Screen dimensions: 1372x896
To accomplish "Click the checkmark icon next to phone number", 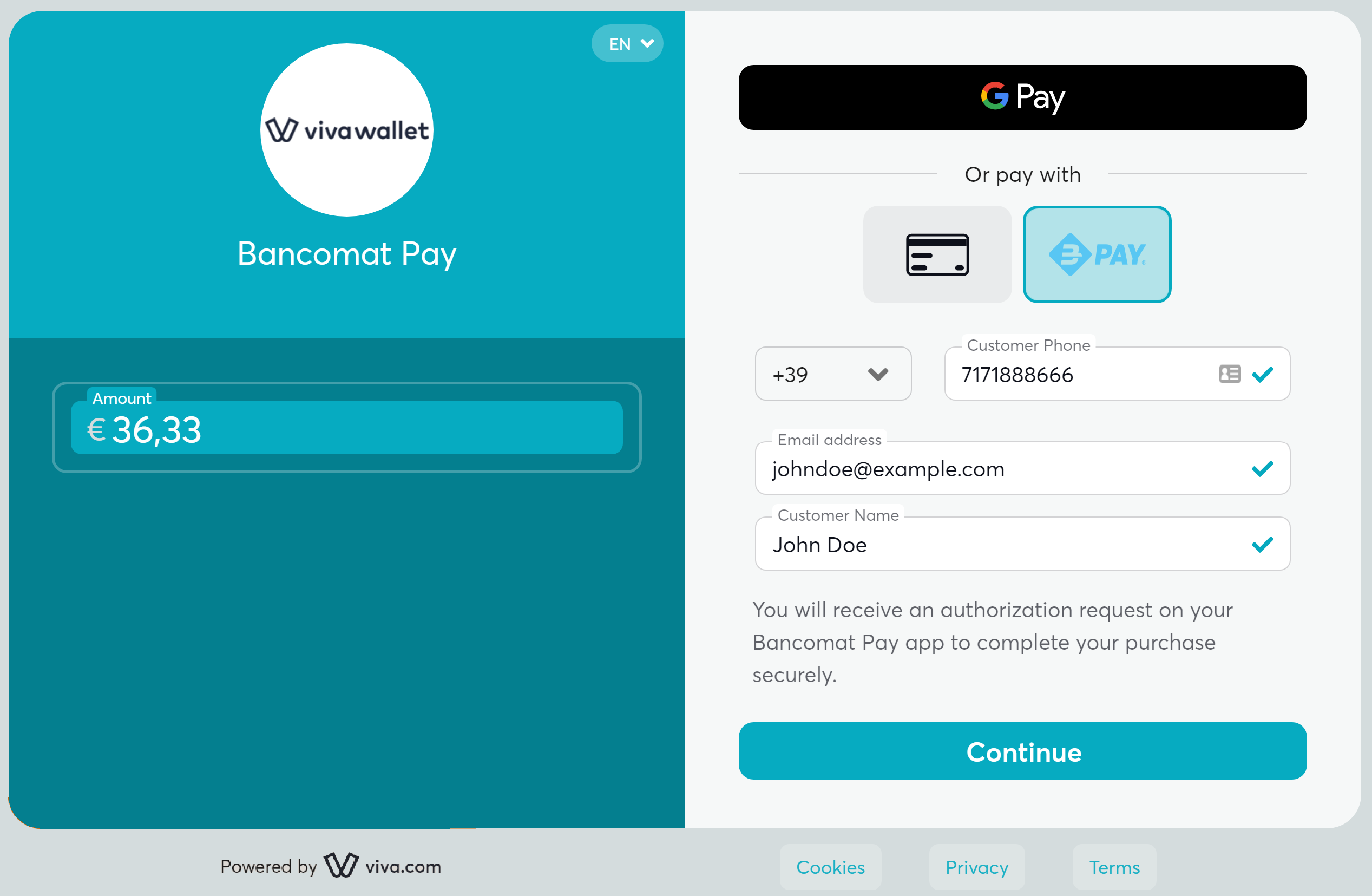I will (x=1263, y=375).
